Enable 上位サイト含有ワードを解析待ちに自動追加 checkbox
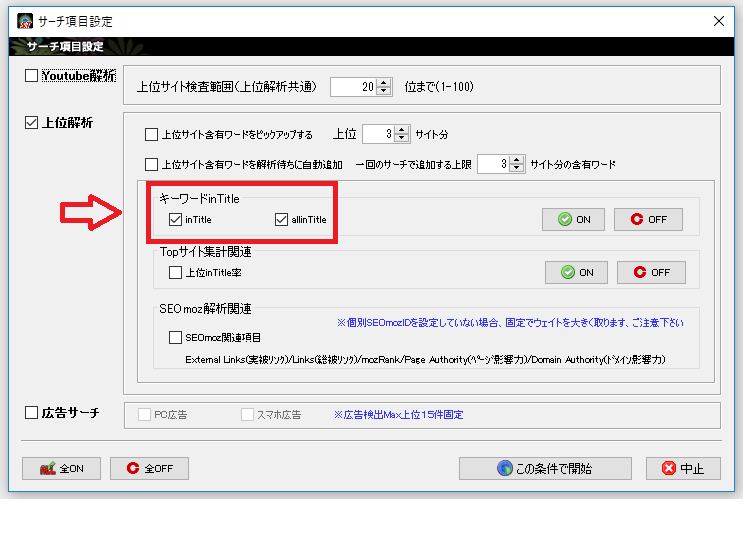The height and width of the screenshot is (537, 745). (152, 164)
